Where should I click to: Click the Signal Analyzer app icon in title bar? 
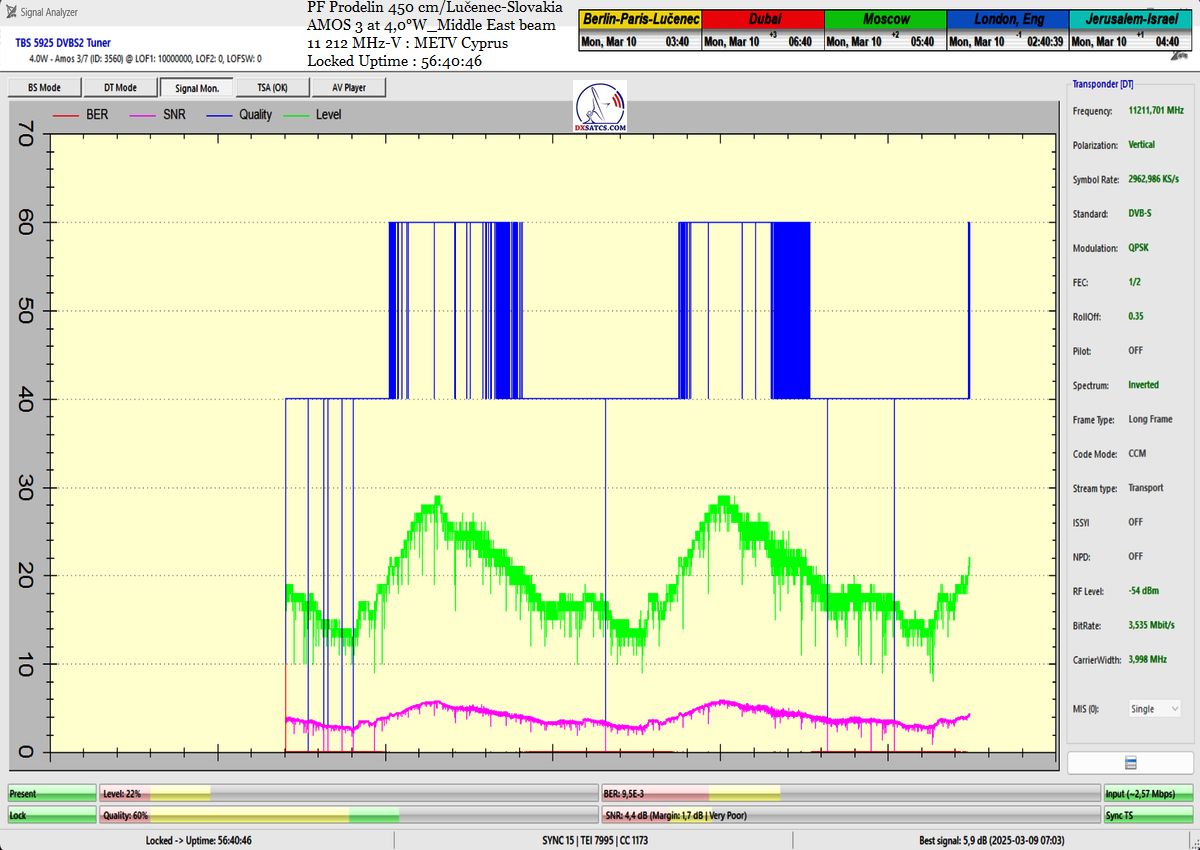(x=11, y=12)
